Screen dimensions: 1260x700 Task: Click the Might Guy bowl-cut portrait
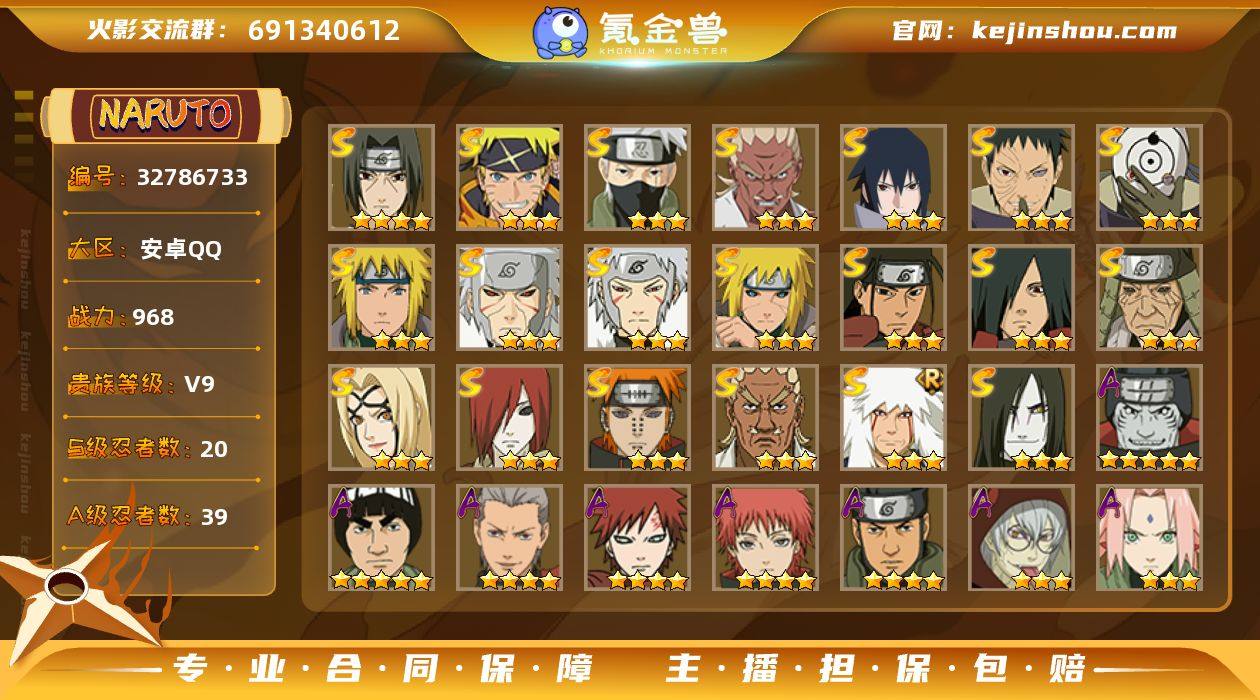pyautogui.click(x=381, y=538)
